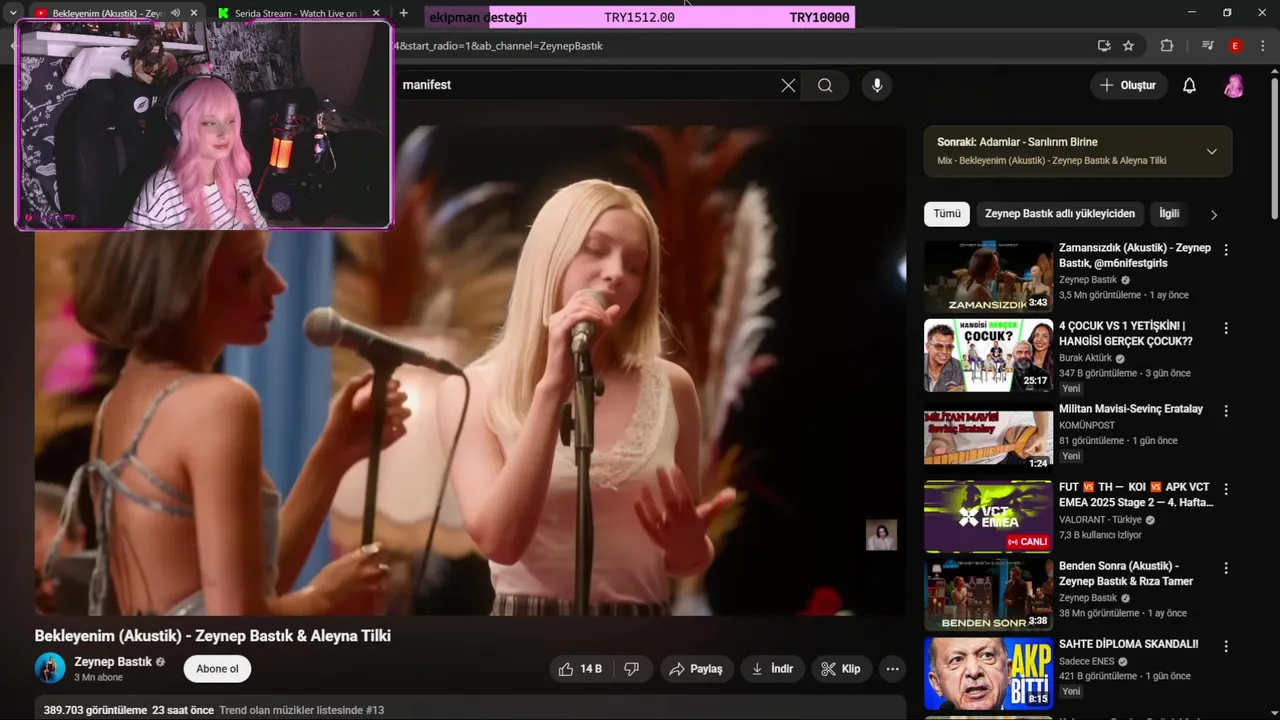Open Zamansızdık (Akustik) video thumbnail
This screenshot has width=1280, height=720.
click(988, 277)
